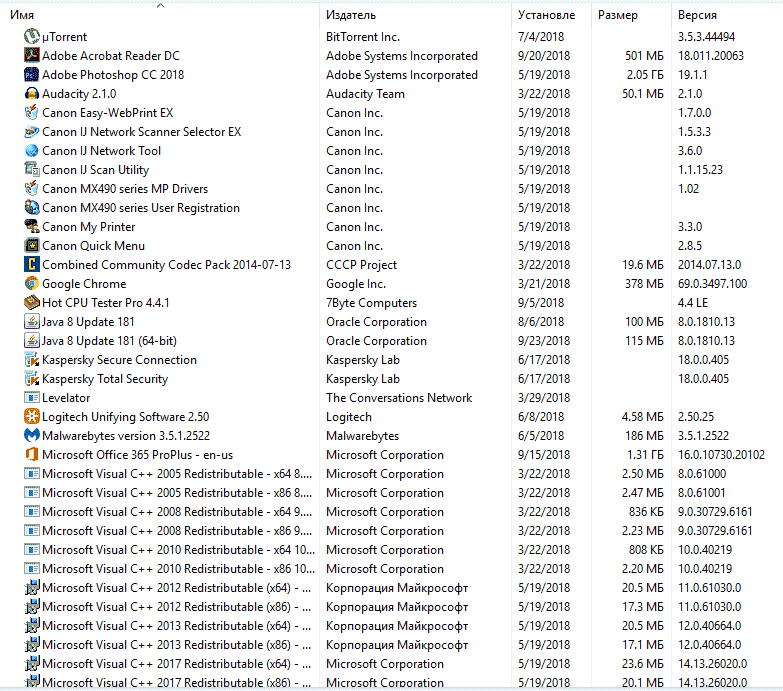
Task: Click Combined Community Codec Pack 2014-07-13 name
Action: click(x=166, y=265)
